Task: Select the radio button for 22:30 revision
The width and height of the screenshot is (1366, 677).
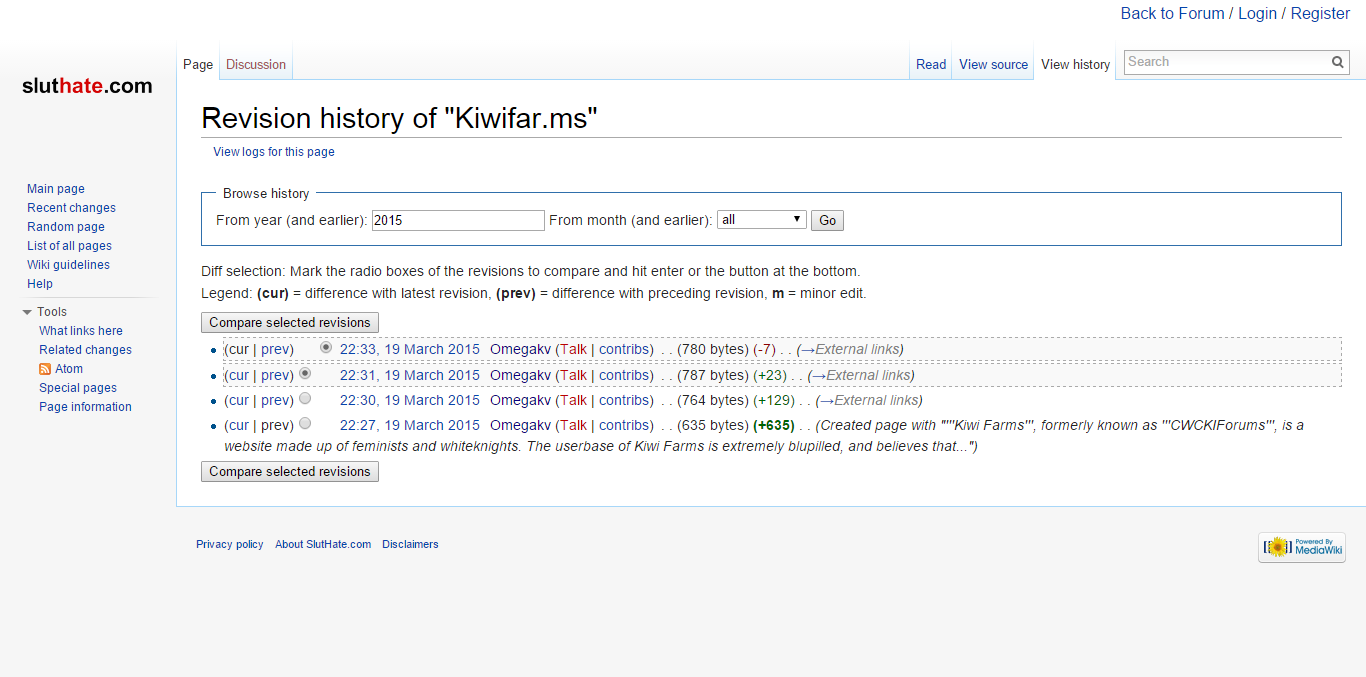Action: pos(305,398)
